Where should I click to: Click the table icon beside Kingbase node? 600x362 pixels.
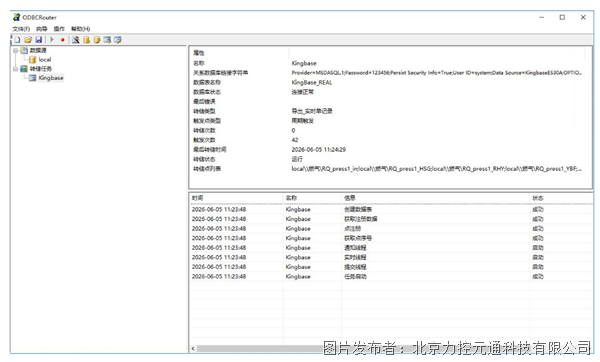[x=33, y=78]
